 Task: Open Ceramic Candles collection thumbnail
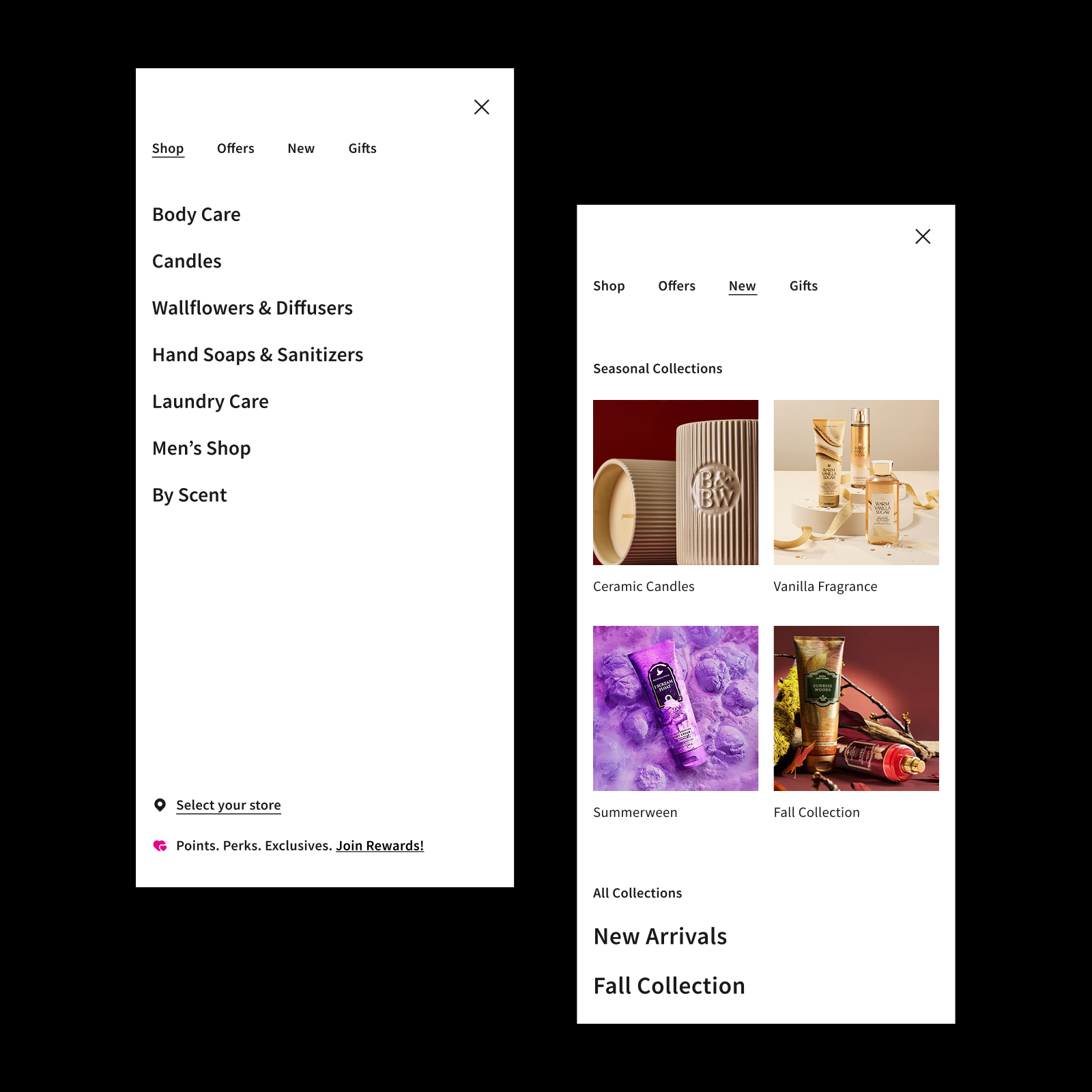(x=676, y=483)
